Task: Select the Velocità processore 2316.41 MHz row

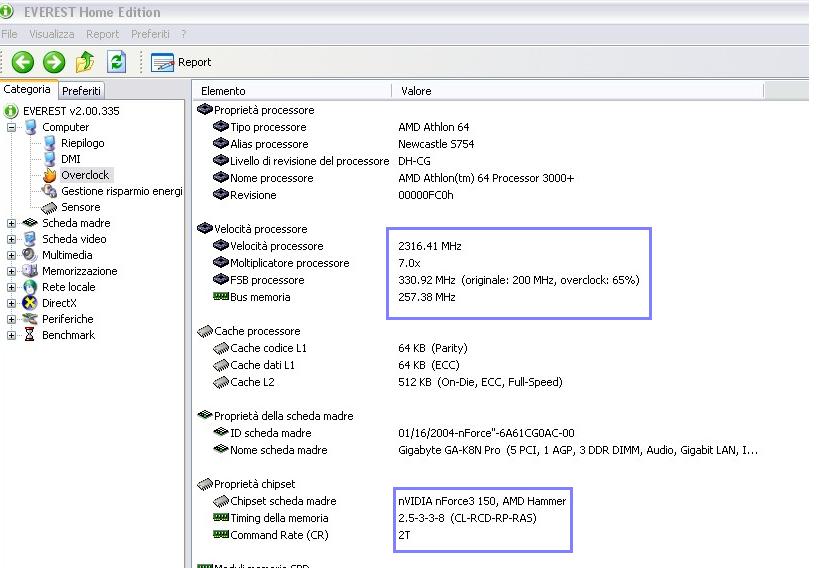Action: [337, 246]
